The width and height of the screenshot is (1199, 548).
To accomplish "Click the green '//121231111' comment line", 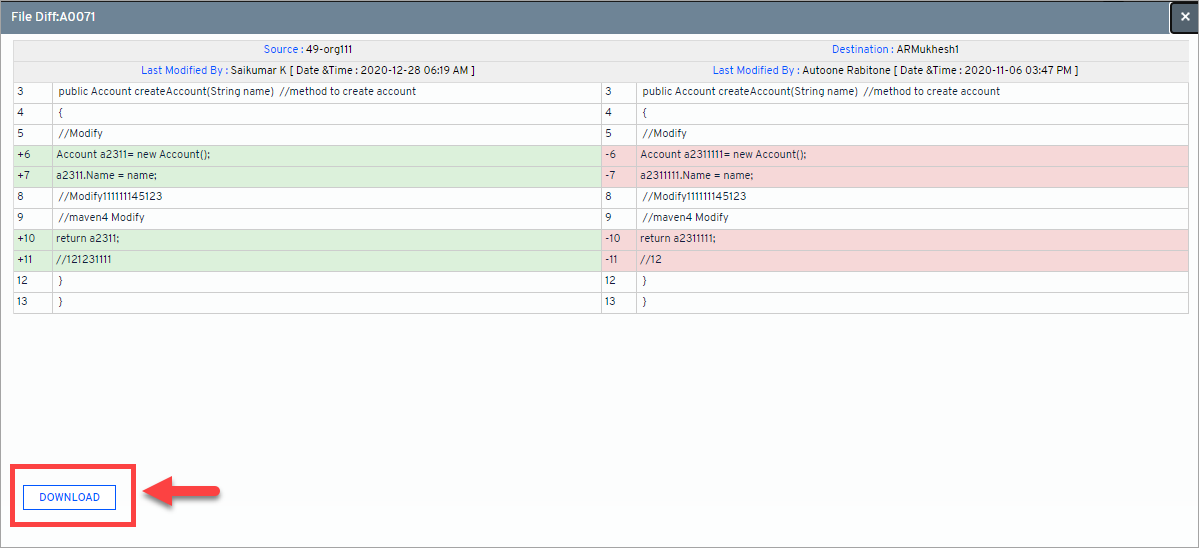I will click(x=84, y=259).
